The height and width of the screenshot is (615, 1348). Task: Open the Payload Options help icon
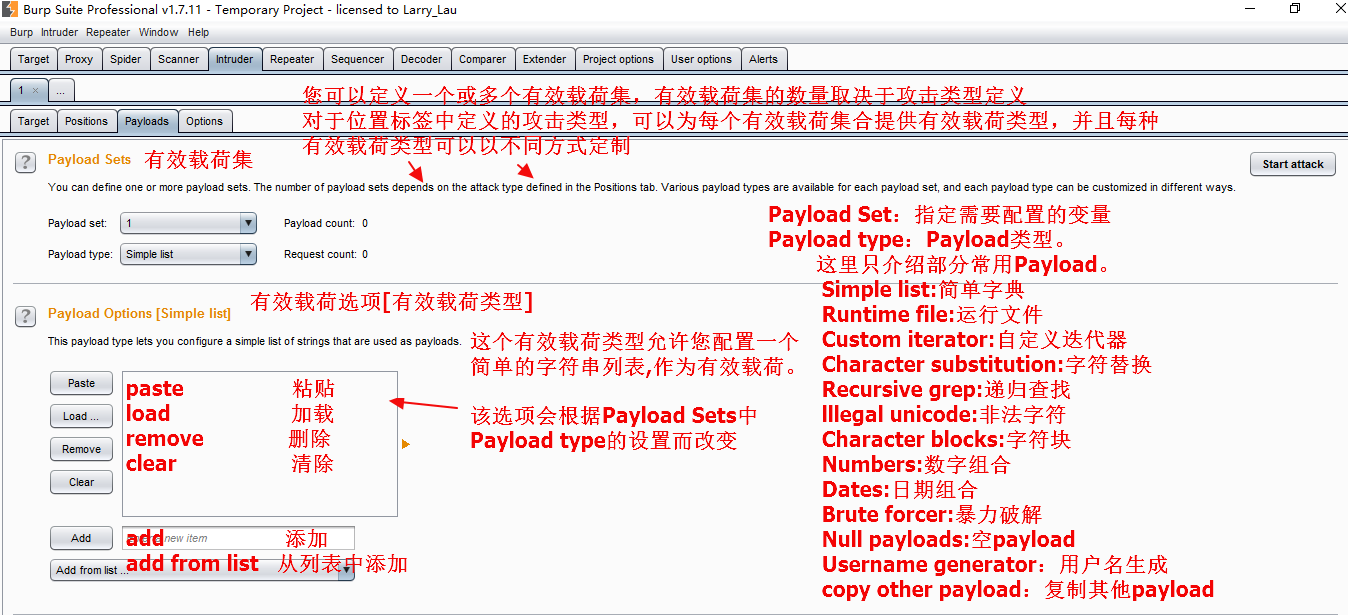coord(27,316)
